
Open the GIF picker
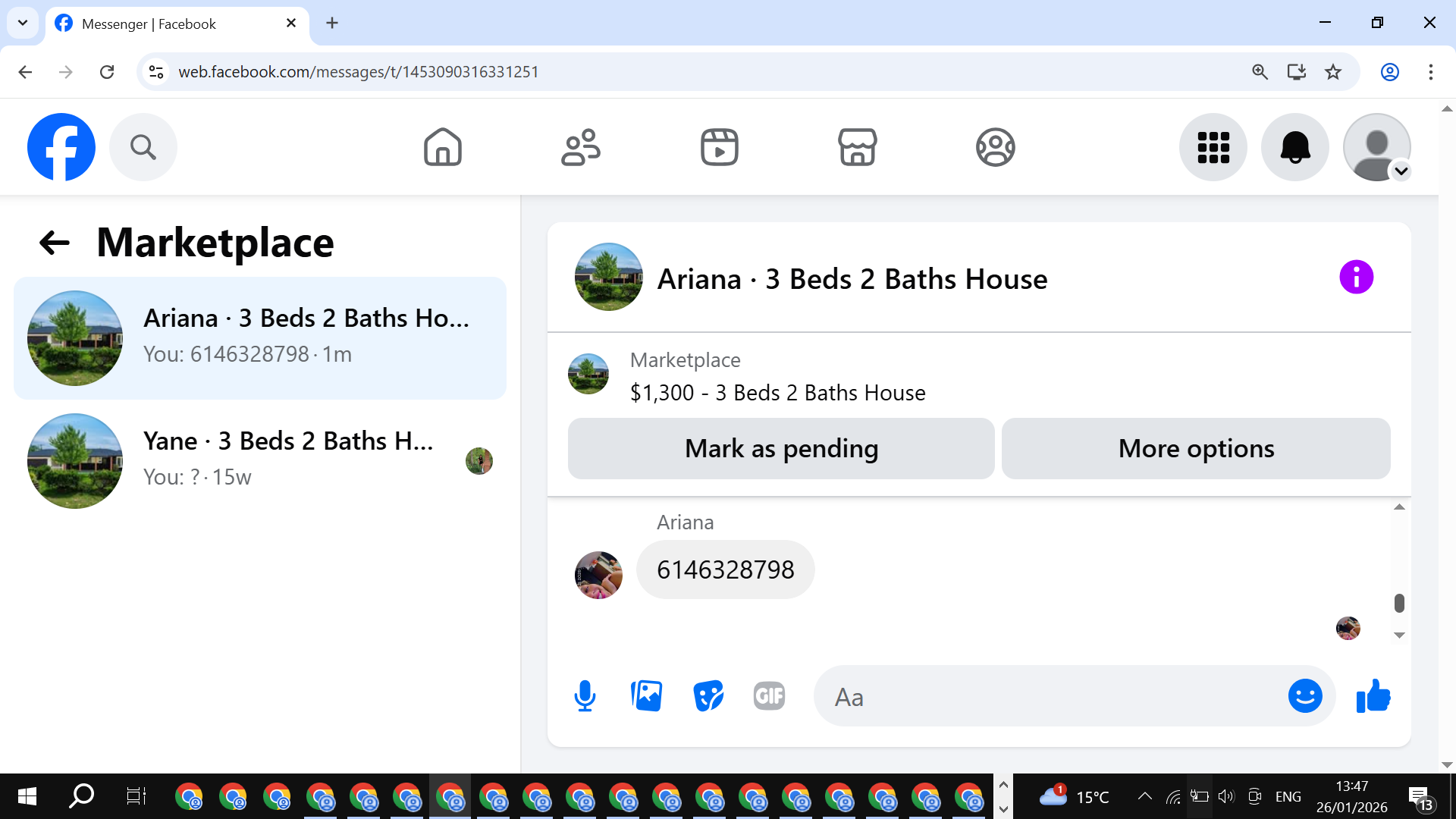769,696
